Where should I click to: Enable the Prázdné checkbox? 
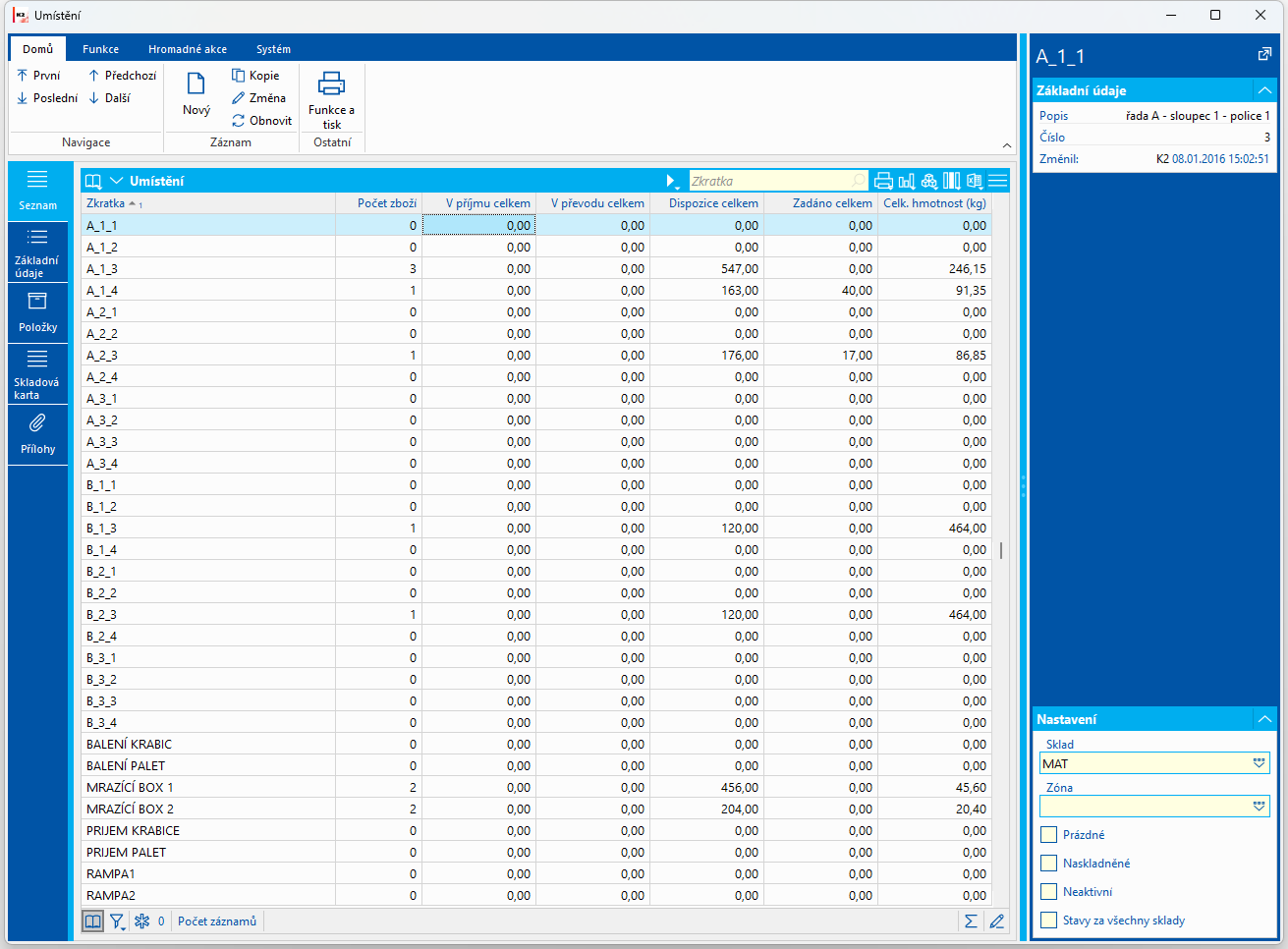point(1049,835)
